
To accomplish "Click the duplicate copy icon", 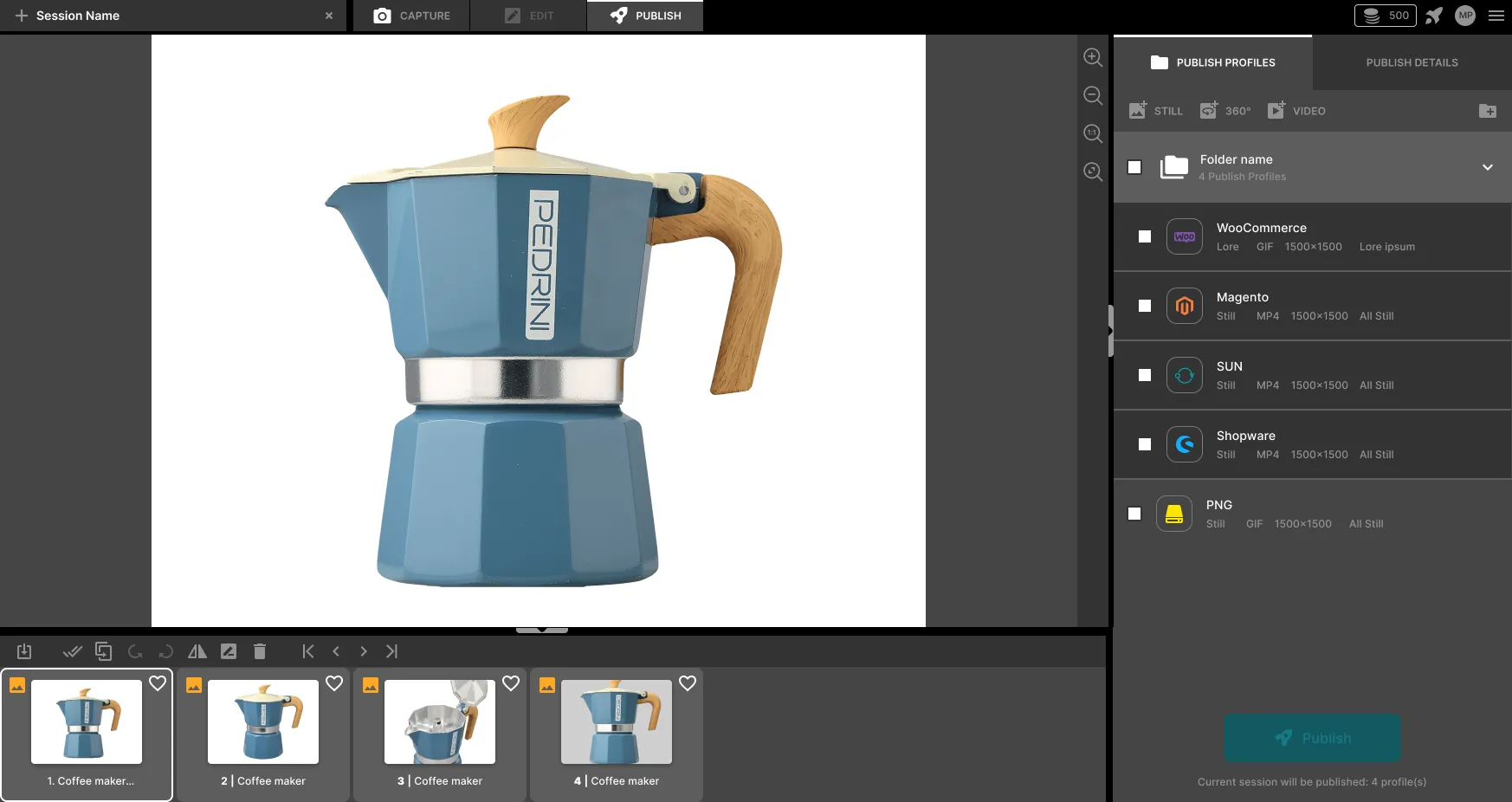I will pyautogui.click(x=104, y=651).
